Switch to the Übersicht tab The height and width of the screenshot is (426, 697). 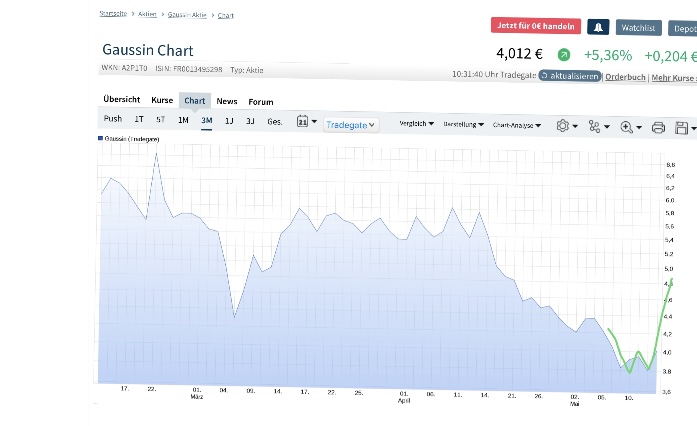coord(121,99)
